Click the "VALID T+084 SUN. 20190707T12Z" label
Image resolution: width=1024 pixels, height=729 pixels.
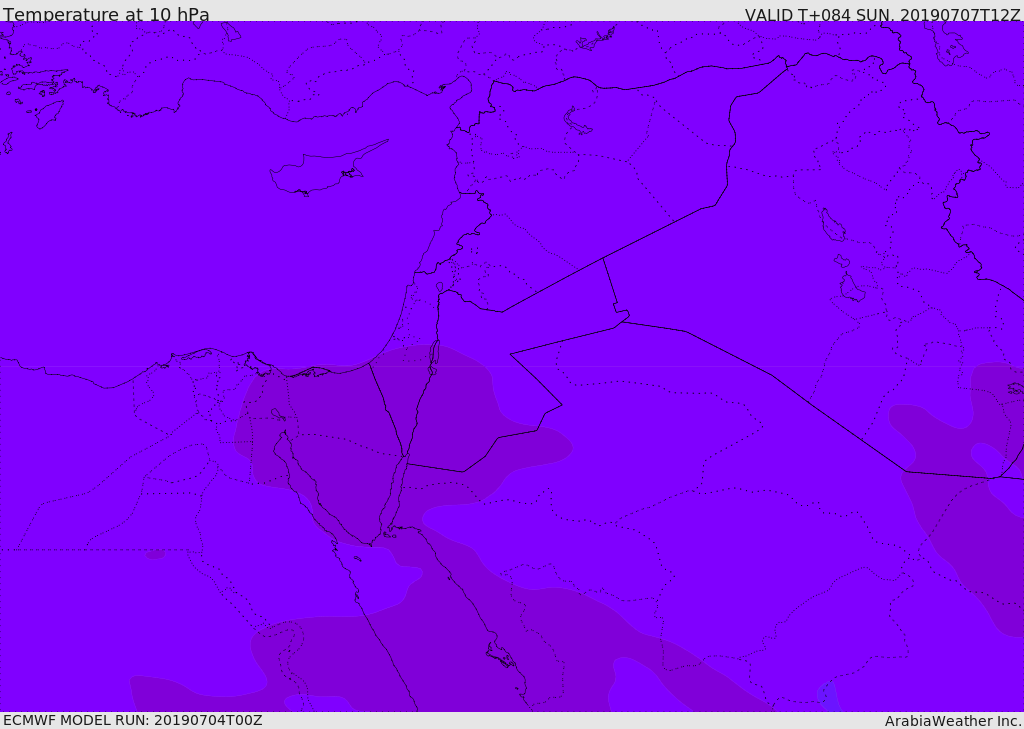[882, 15]
